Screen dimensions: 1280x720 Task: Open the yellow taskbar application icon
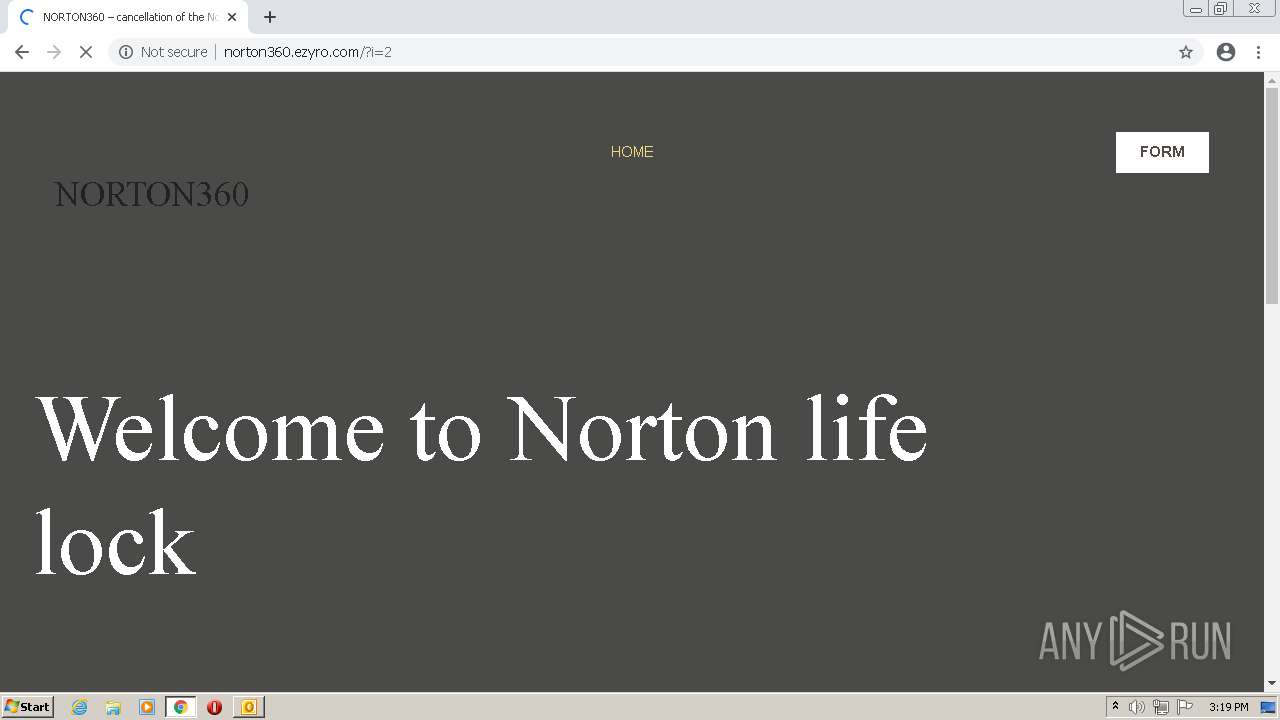(x=249, y=707)
